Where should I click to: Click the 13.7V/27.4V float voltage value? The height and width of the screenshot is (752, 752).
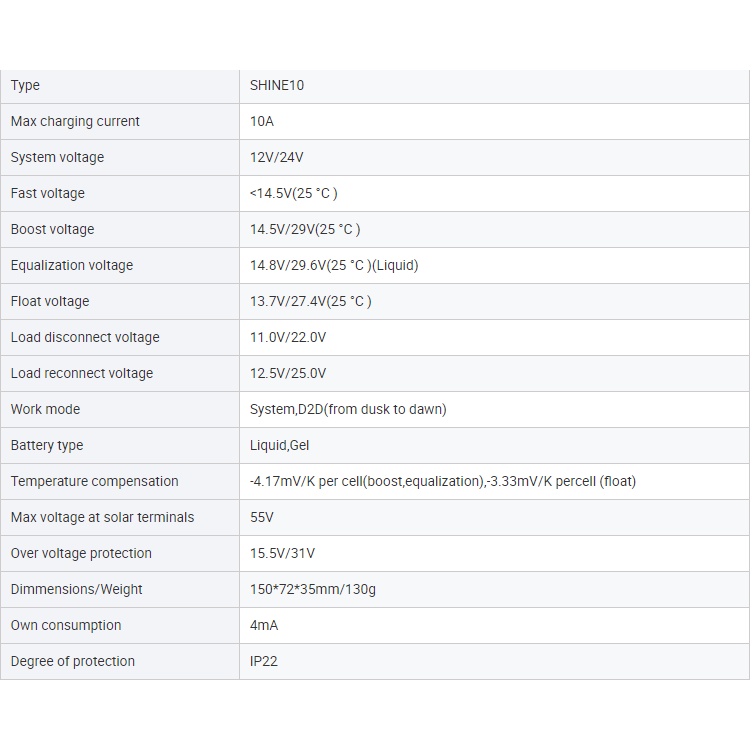310,301
